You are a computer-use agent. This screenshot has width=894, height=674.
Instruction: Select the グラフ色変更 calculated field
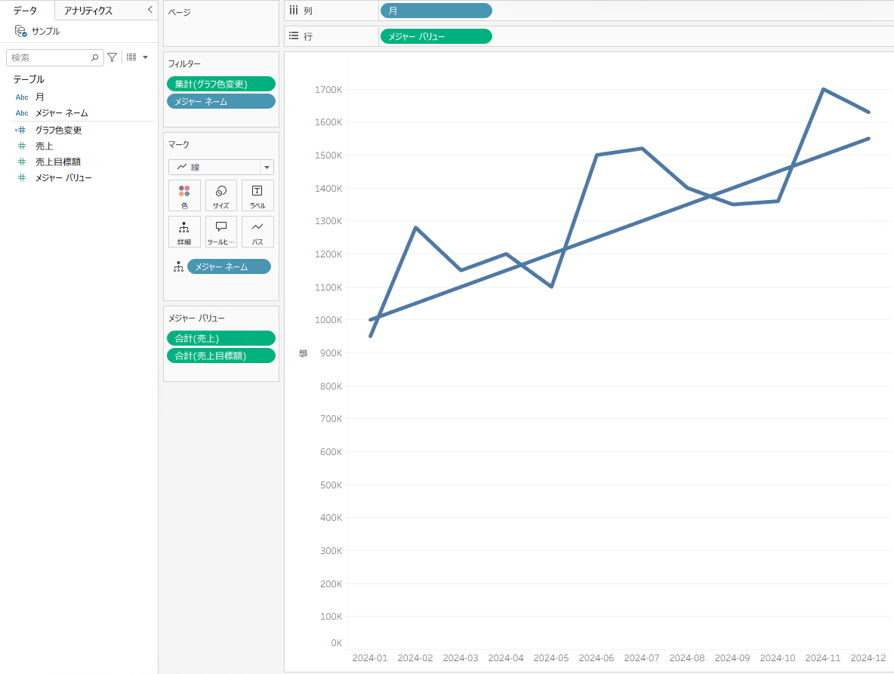pyautogui.click(x=58, y=130)
